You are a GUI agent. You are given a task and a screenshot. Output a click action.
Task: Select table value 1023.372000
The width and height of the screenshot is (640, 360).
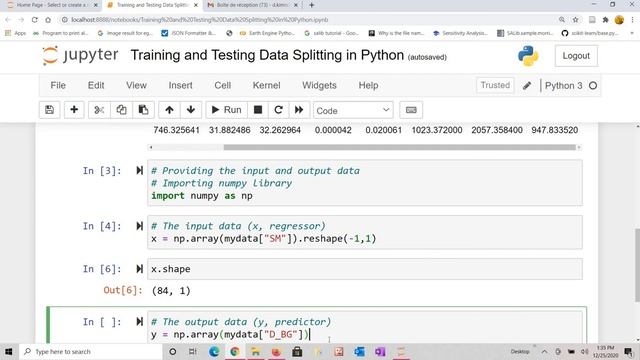click(x=437, y=130)
